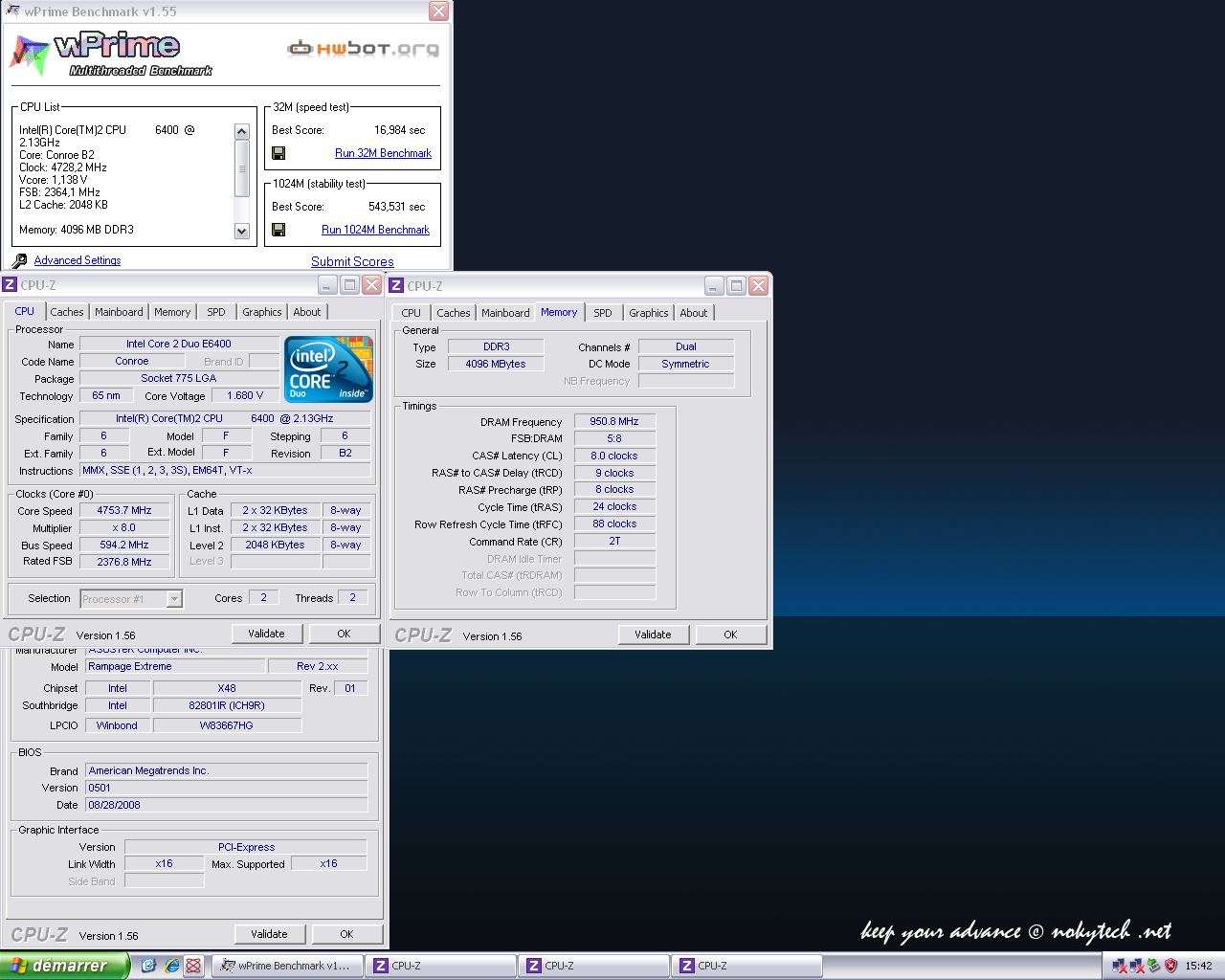The image size is (1225, 980).
Task: Click the green safely remove hardware tray icon
Action: pos(1154,966)
